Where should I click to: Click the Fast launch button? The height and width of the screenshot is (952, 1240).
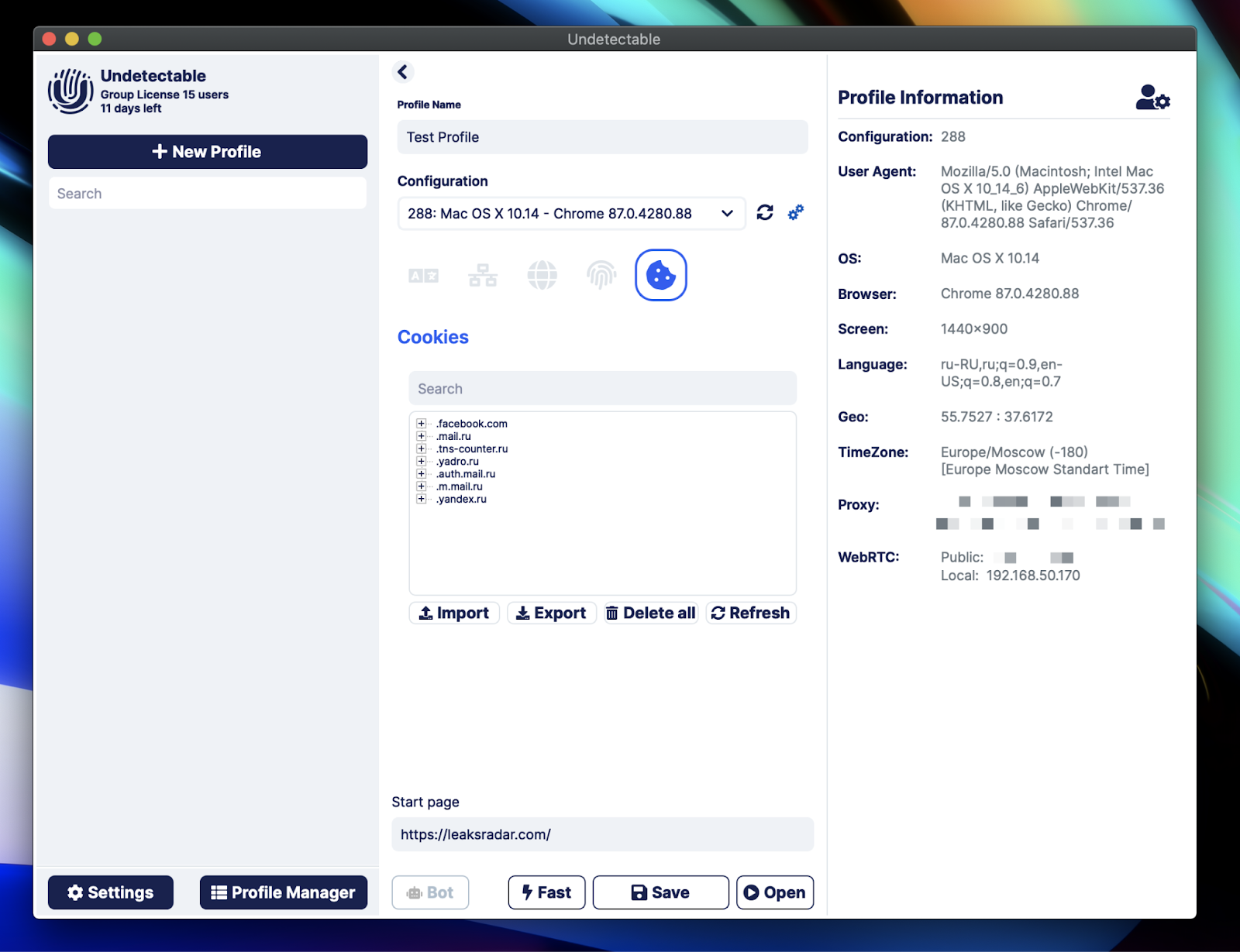[546, 892]
